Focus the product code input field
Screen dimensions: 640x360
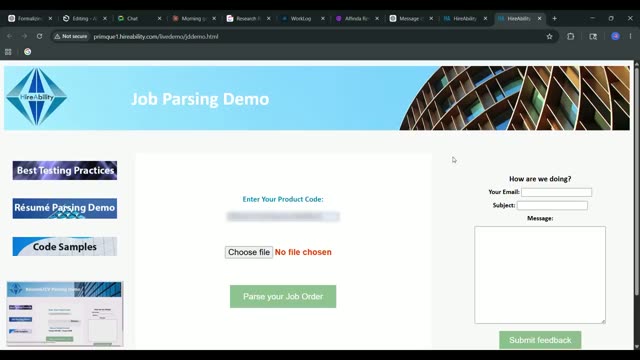coord(283,216)
